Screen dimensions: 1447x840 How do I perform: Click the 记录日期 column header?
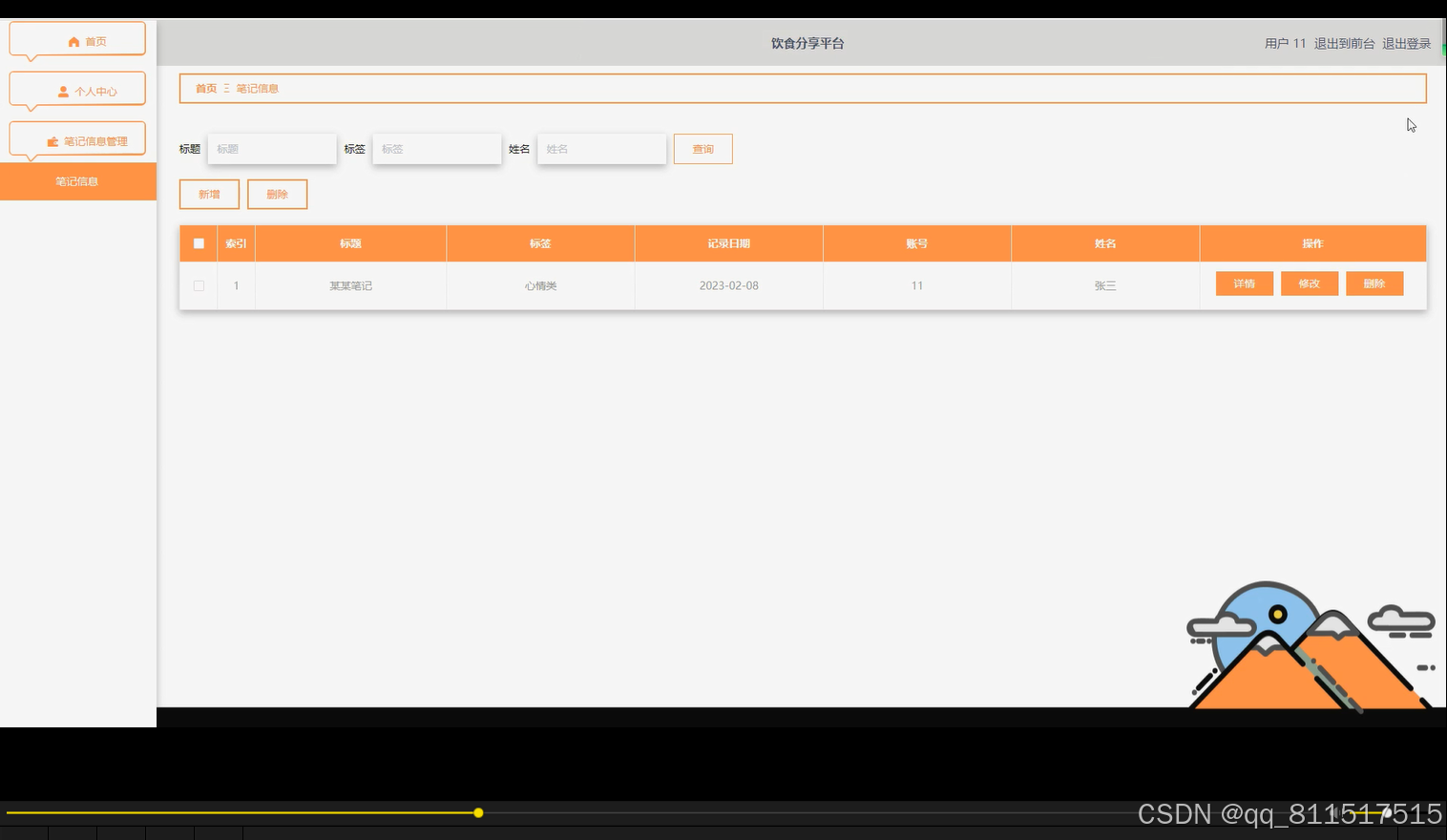tap(729, 243)
